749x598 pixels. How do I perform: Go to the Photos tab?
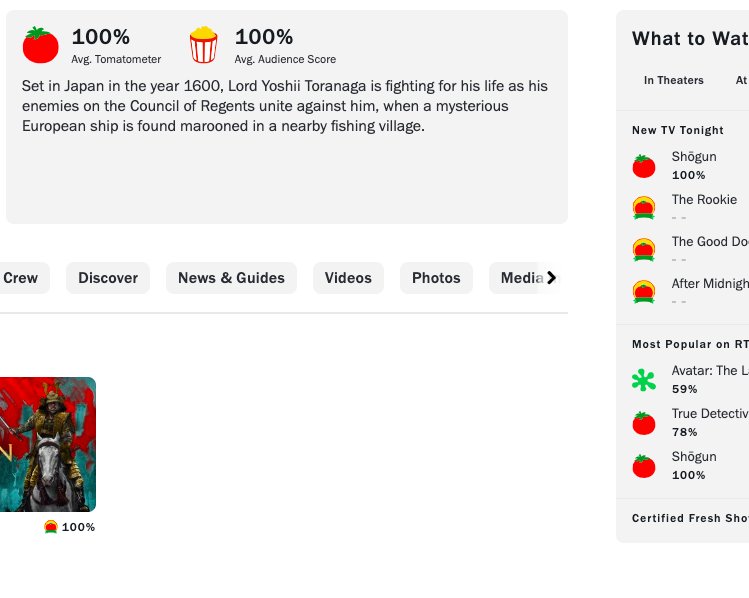(436, 278)
